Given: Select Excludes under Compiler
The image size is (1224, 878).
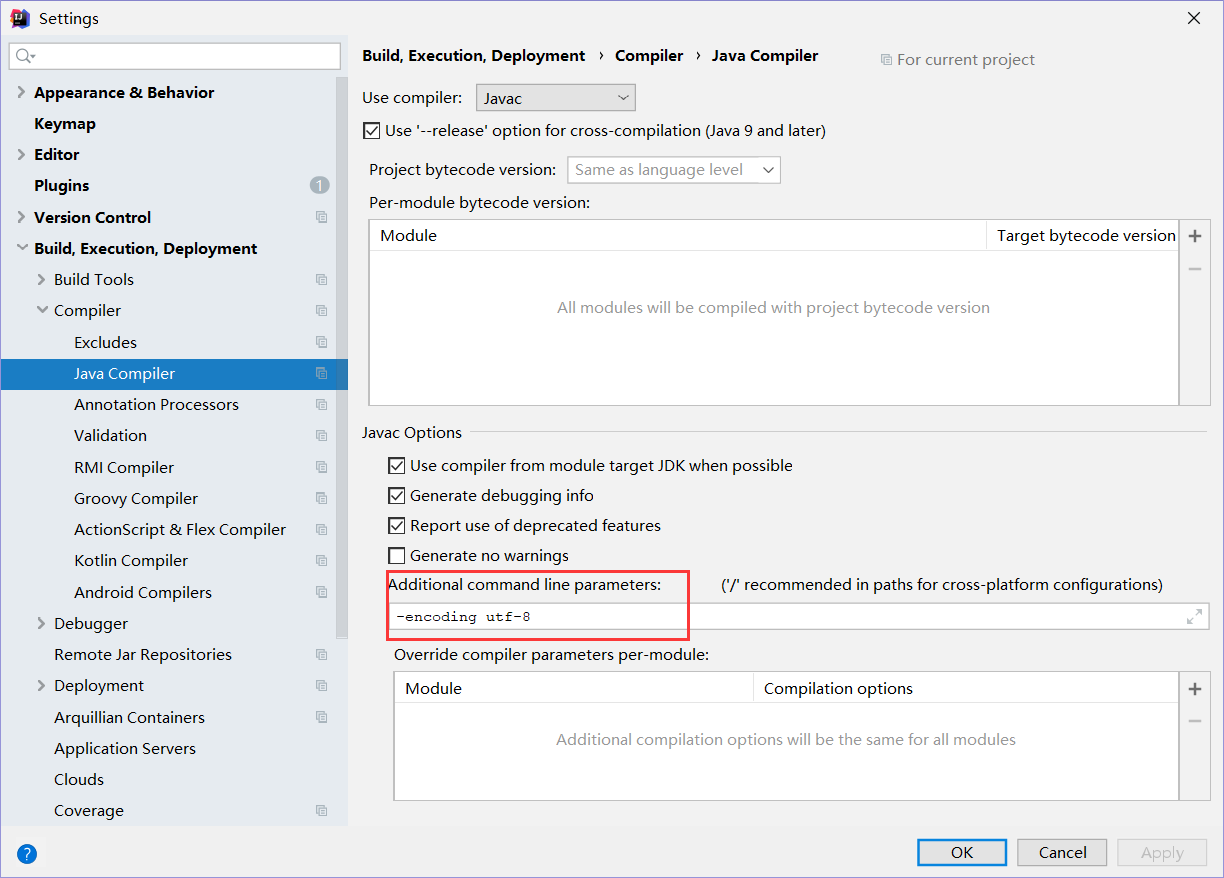Looking at the screenshot, I should 105,342.
